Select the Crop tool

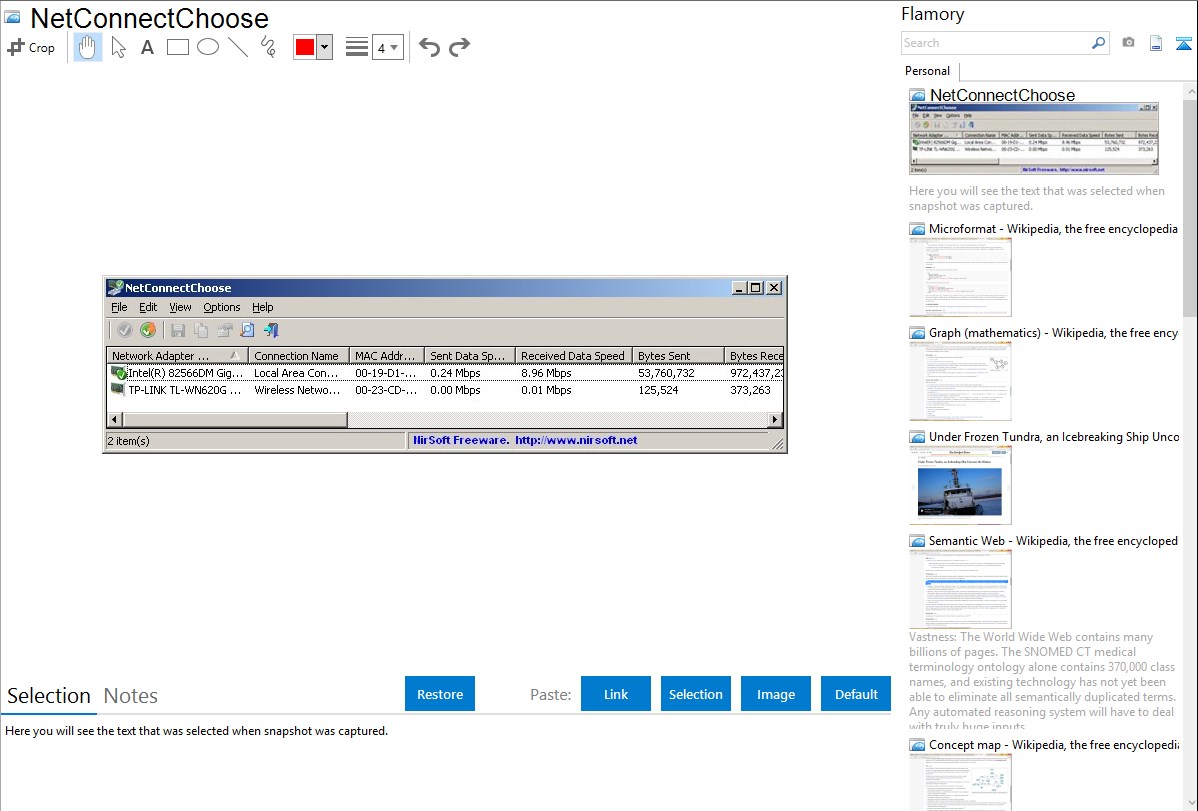pos(31,47)
